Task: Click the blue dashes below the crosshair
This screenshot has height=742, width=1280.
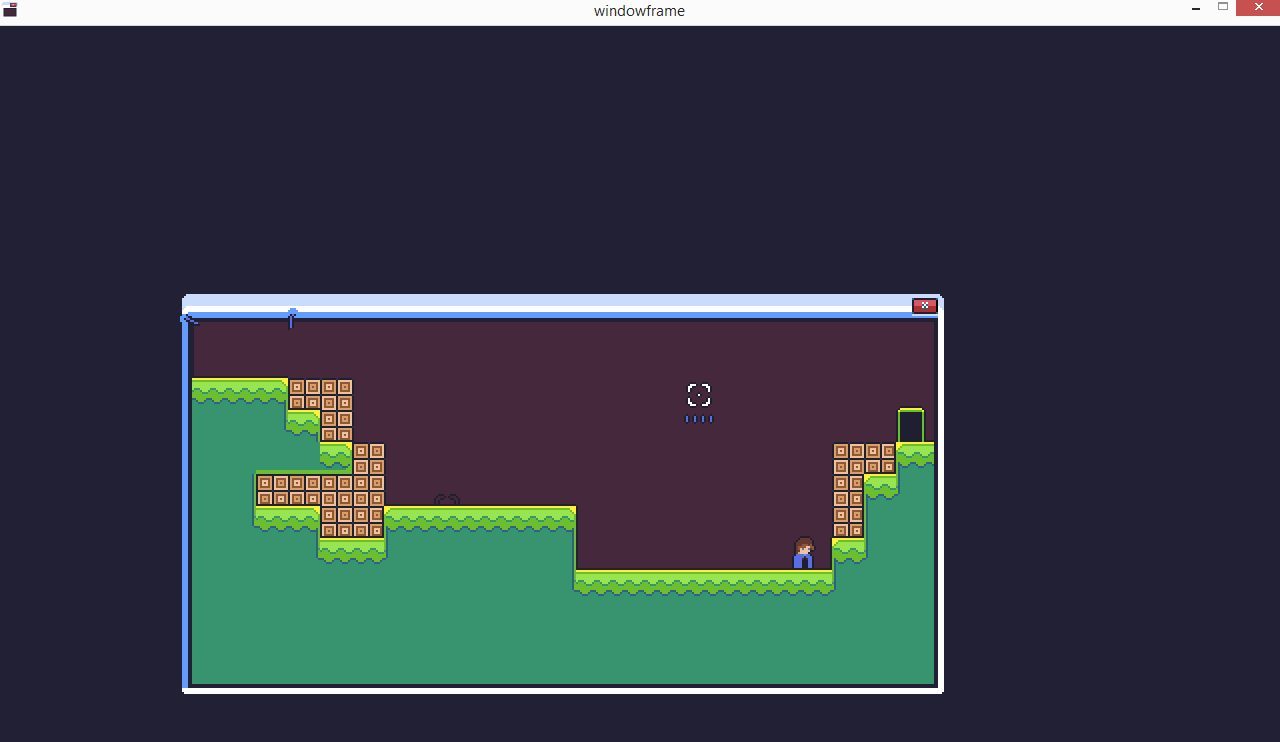Action: click(x=699, y=419)
